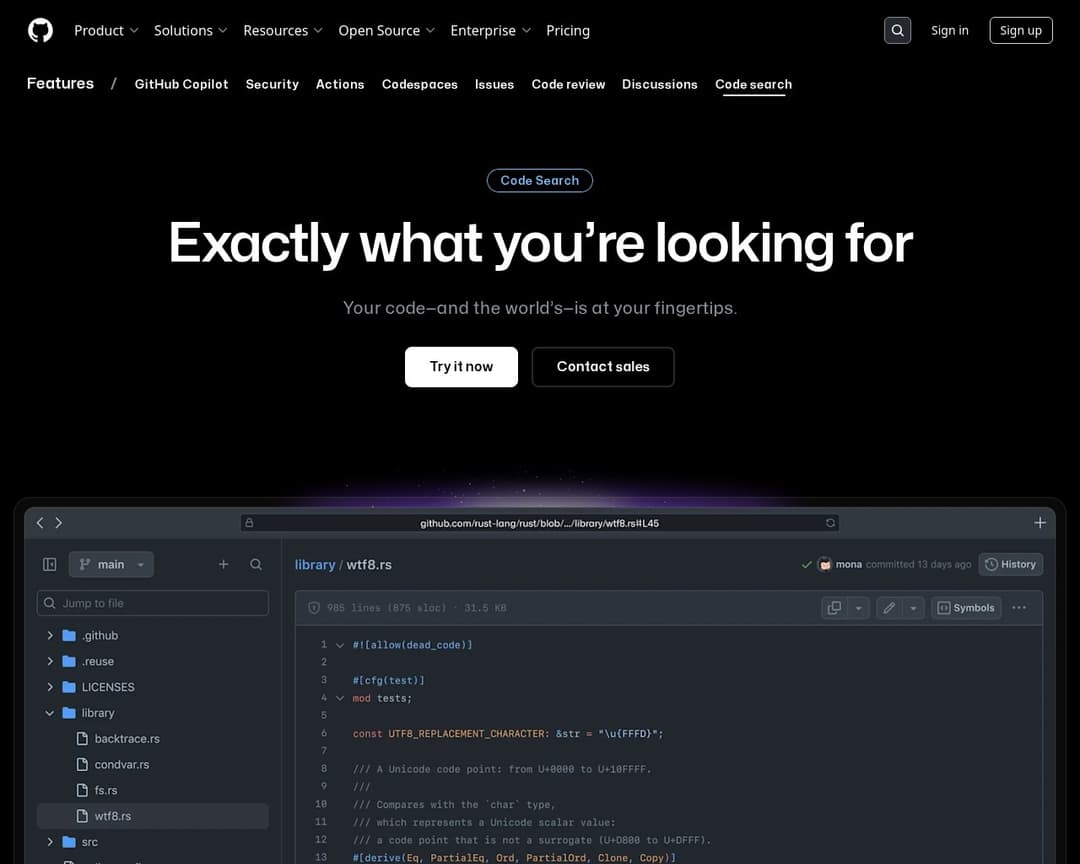Select the Code search feature tab
The image size is (1080, 864).
[754, 84]
